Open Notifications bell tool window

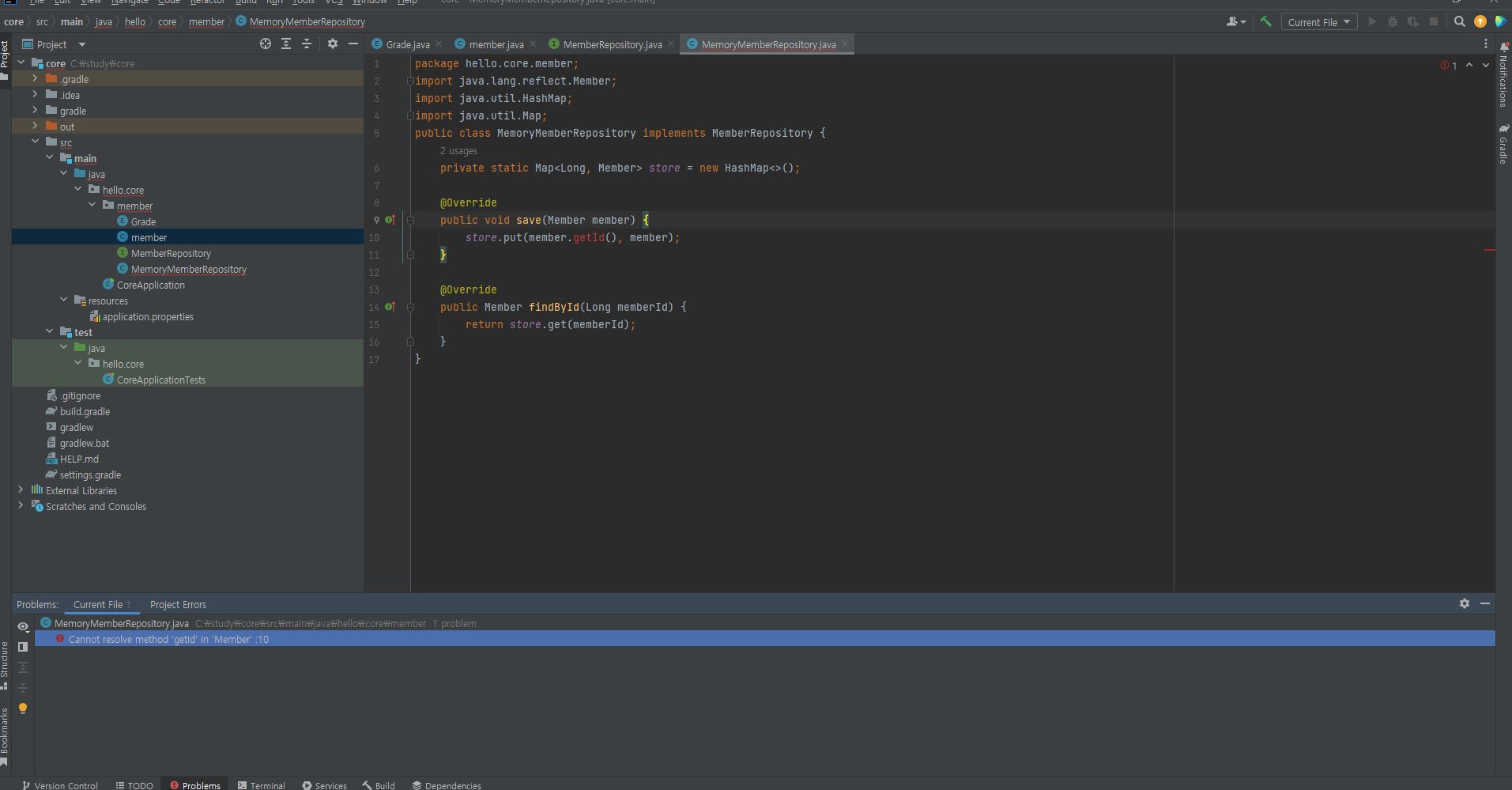[1503, 74]
